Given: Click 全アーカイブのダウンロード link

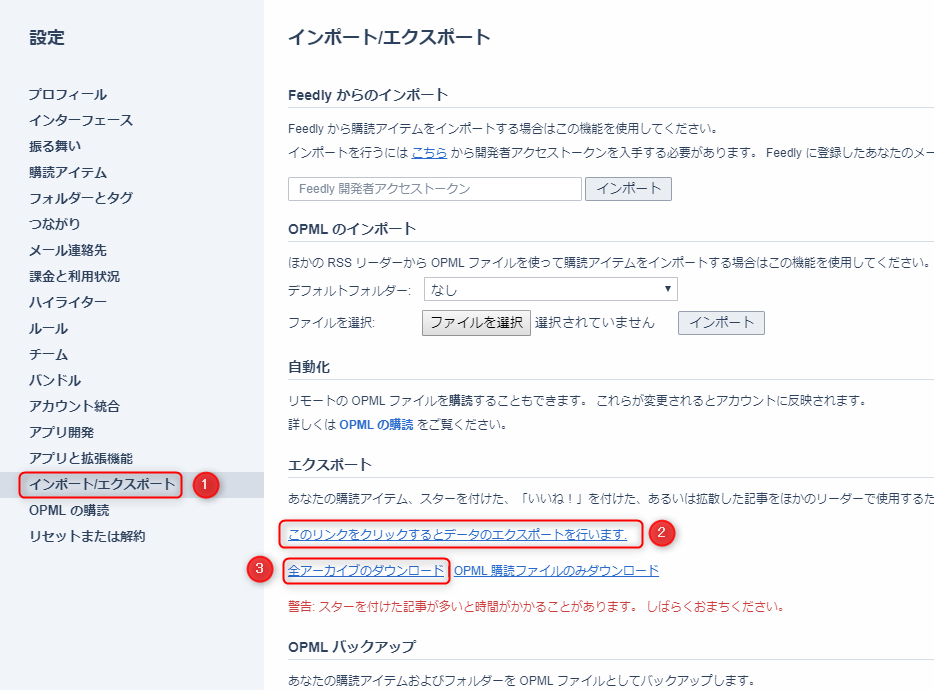Looking at the screenshot, I should 366,570.
